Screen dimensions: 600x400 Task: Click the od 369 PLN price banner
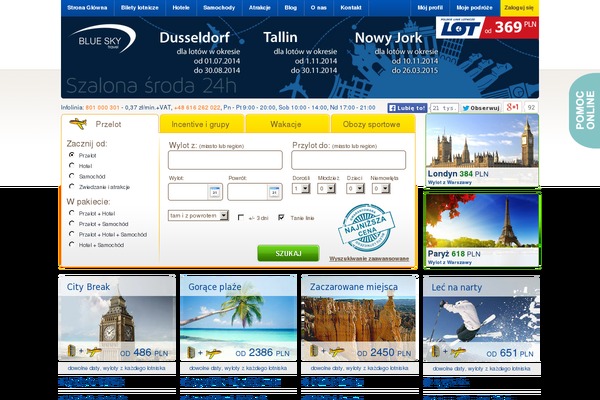click(x=510, y=28)
